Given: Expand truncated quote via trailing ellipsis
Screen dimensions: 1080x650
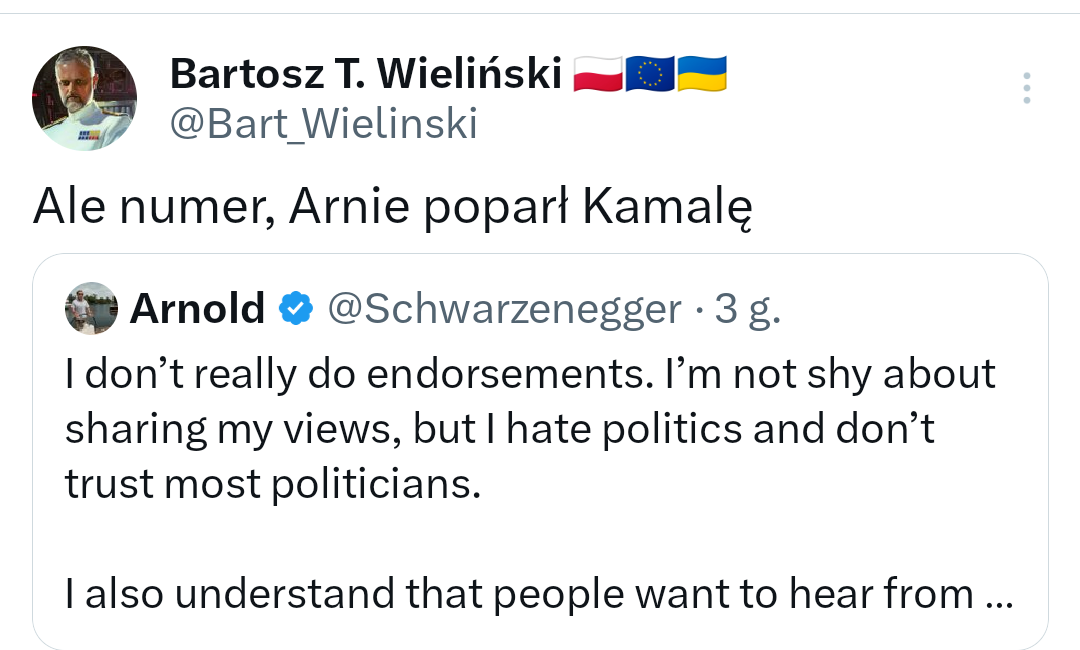Looking at the screenshot, I should [x=1000, y=596].
